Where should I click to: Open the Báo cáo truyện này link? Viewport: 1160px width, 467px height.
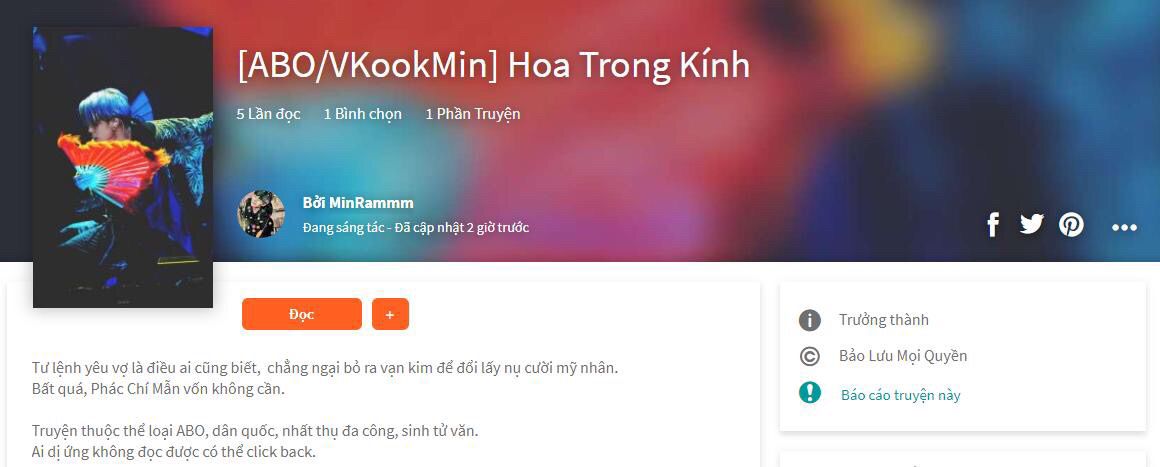(x=900, y=395)
